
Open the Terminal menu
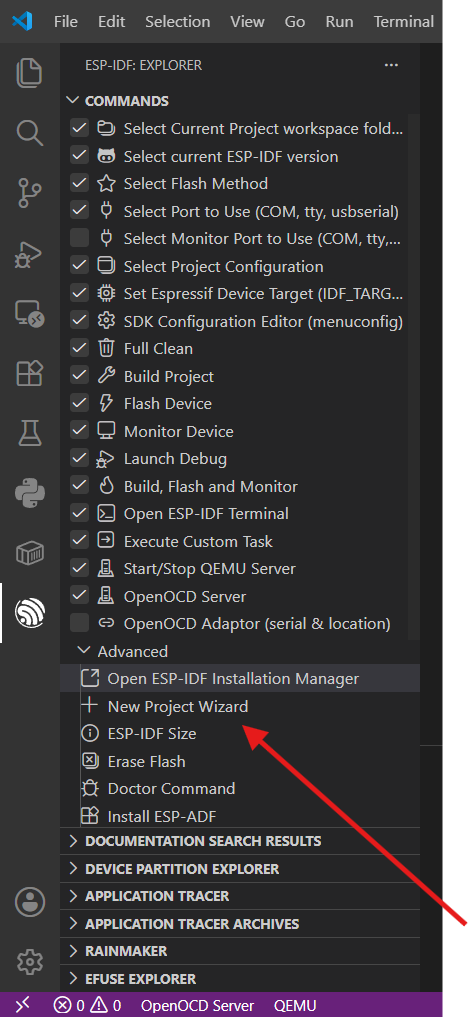[404, 21]
